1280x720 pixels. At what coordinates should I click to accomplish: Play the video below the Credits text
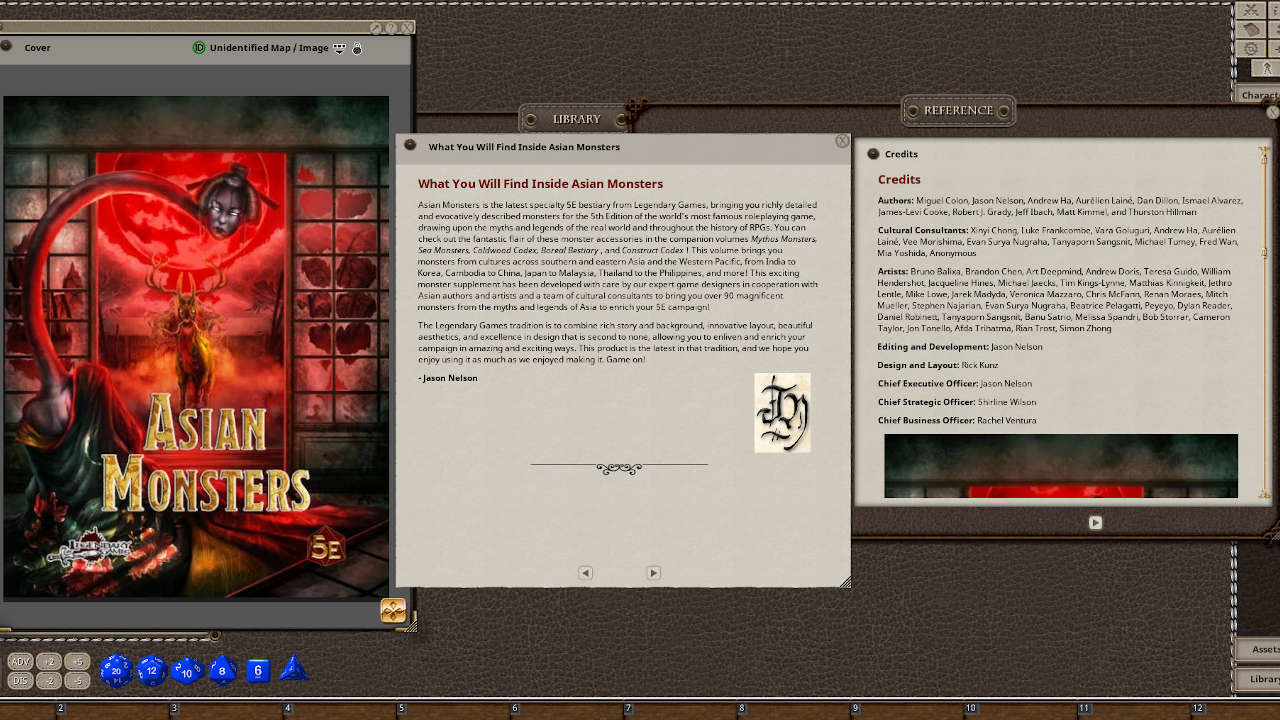point(1095,522)
